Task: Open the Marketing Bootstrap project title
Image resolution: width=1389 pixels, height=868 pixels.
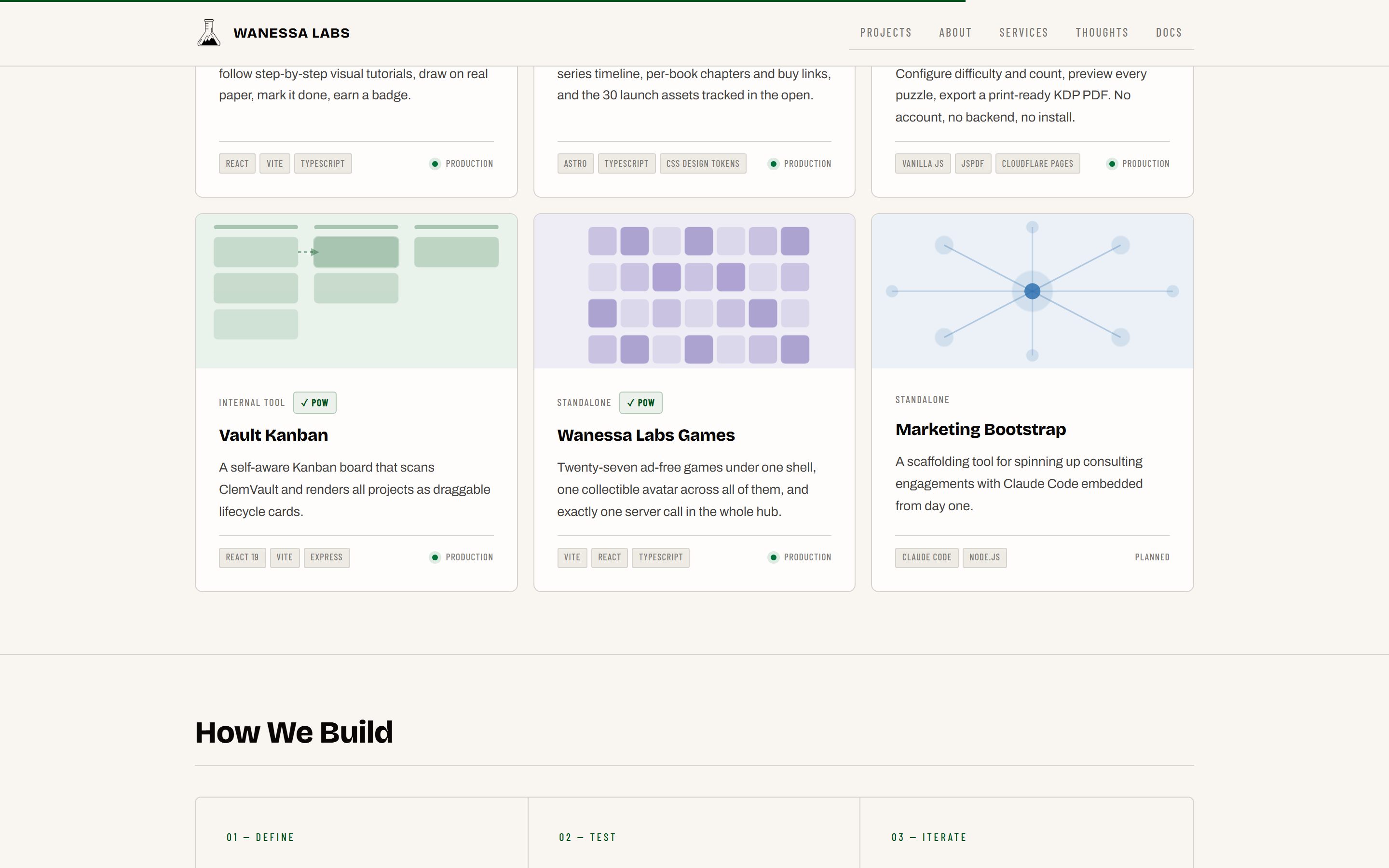Action: [x=980, y=429]
